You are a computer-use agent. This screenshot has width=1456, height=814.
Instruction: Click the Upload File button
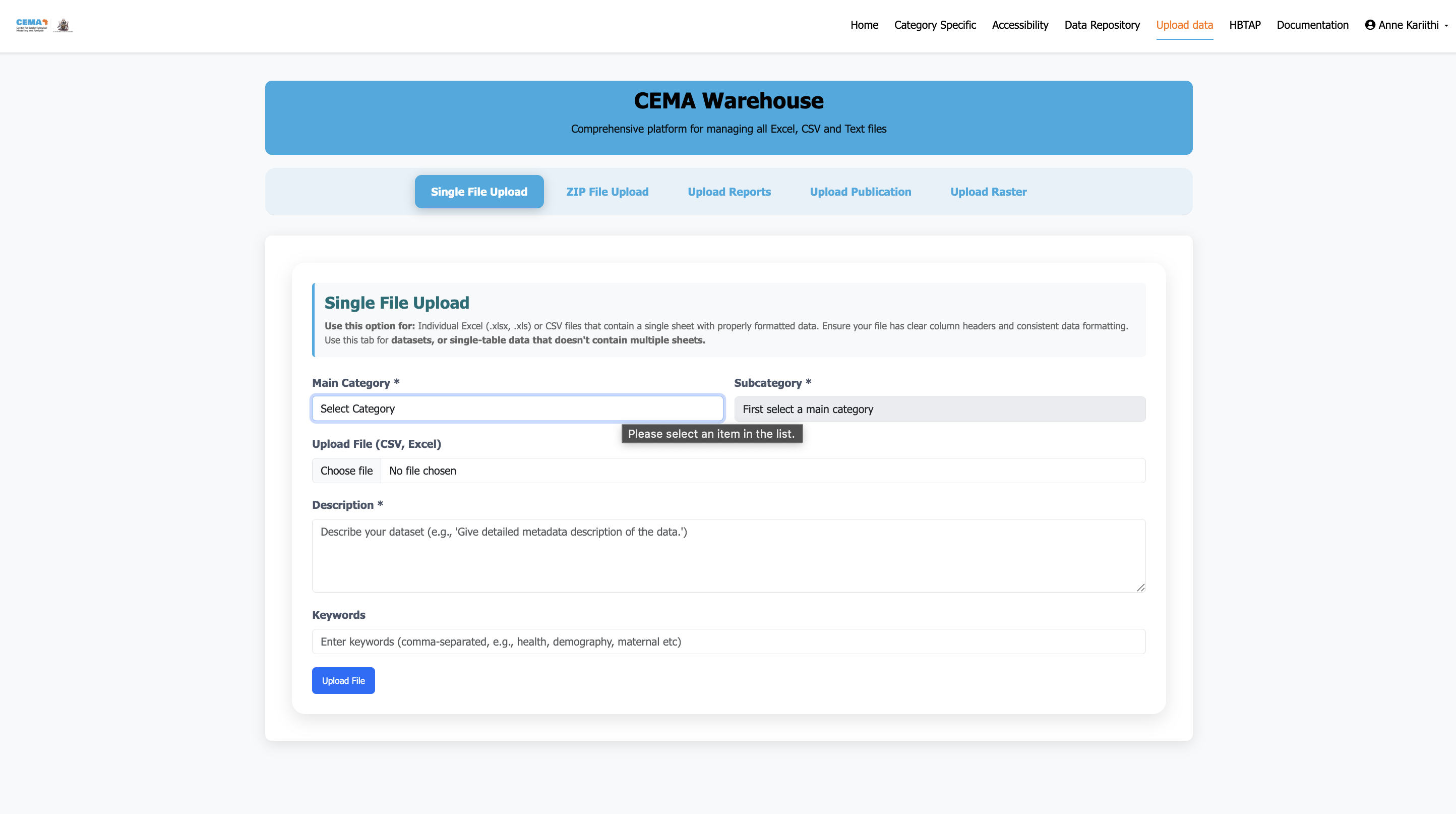coord(343,680)
